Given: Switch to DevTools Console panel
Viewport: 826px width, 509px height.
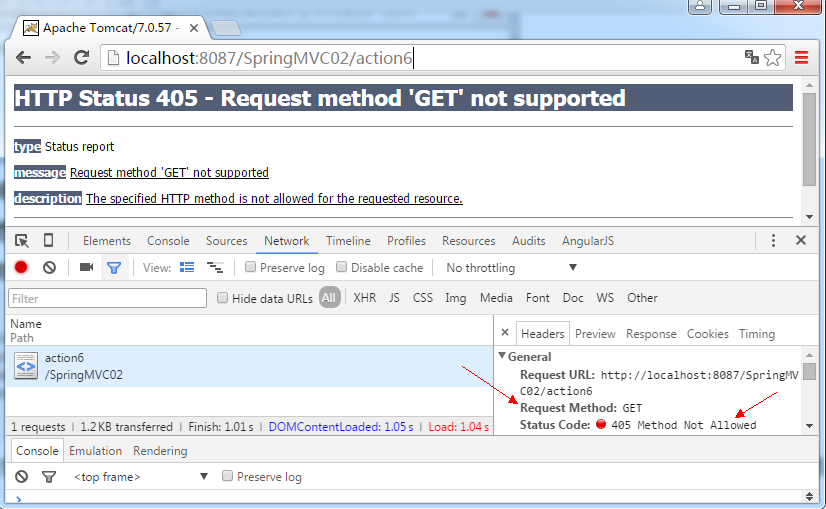Looking at the screenshot, I should tap(168, 241).
